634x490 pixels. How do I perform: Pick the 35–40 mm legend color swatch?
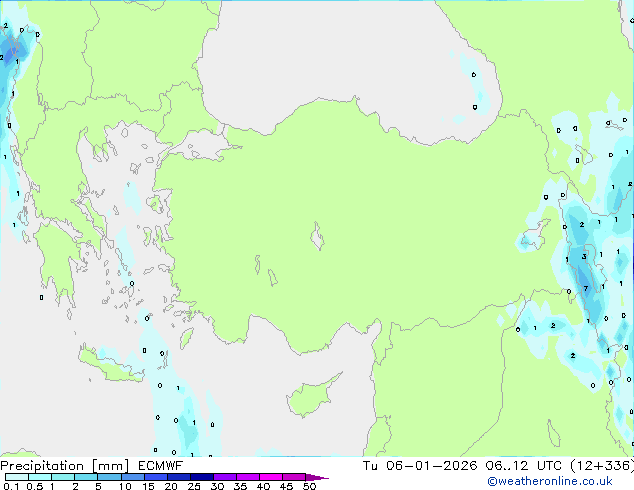pyautogui.click(x=247, y=477)
